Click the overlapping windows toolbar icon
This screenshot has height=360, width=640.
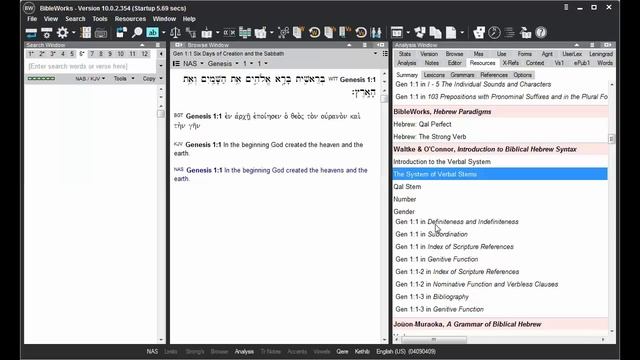point(121,32)
